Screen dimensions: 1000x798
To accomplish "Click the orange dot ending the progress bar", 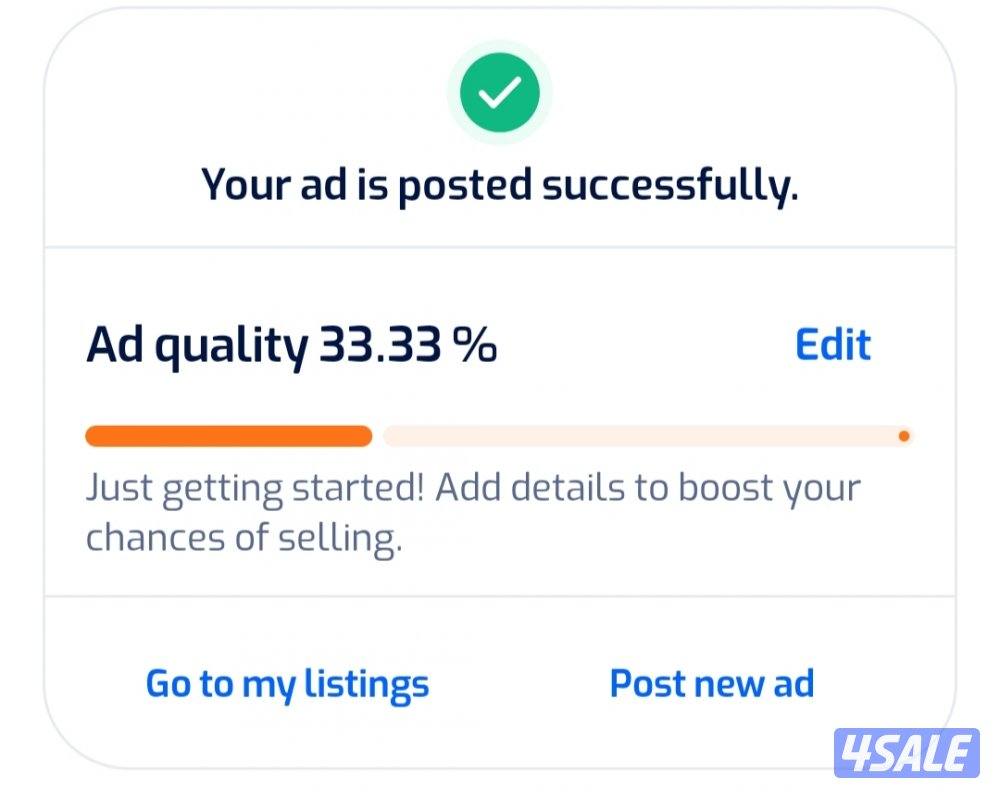I will click(904, 436).
